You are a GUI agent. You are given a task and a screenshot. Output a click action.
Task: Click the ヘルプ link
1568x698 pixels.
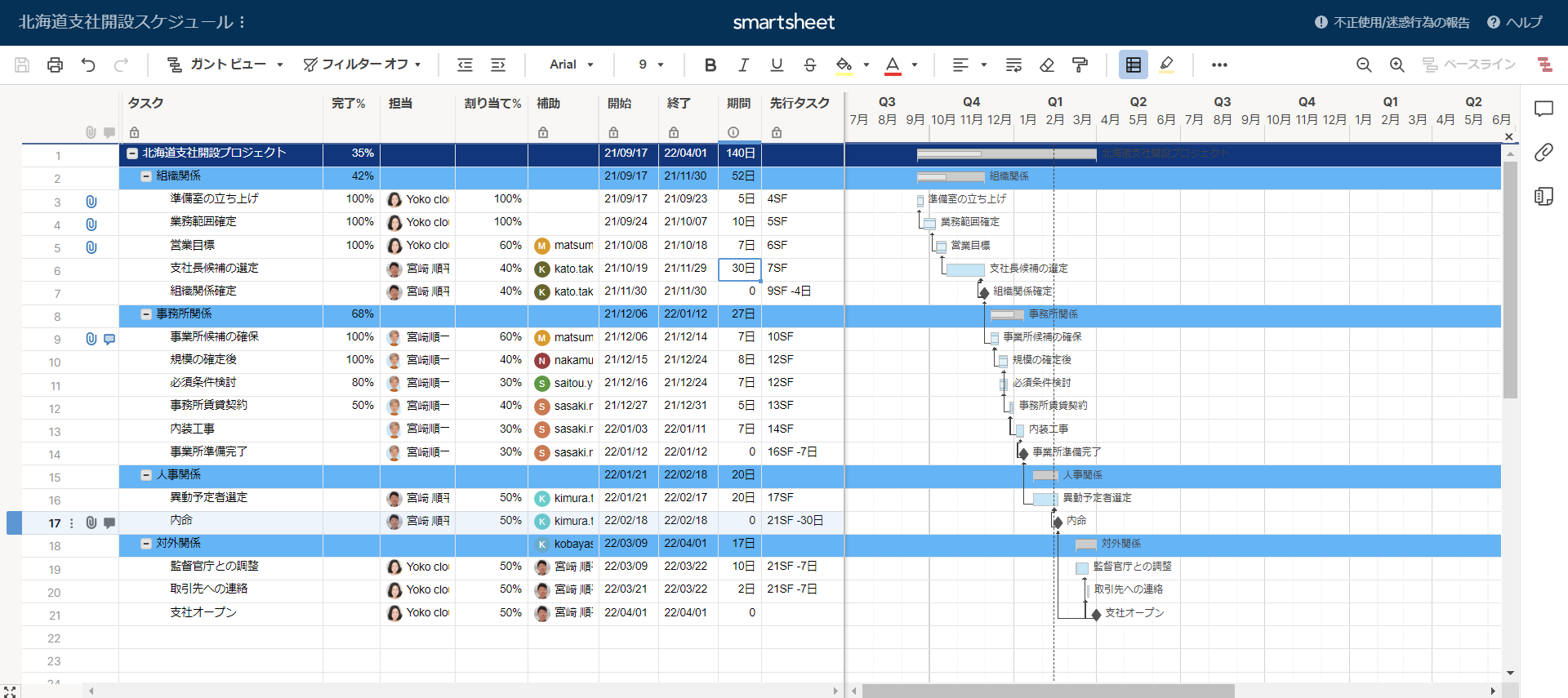pyautogui.click(x=1515, y=22)
